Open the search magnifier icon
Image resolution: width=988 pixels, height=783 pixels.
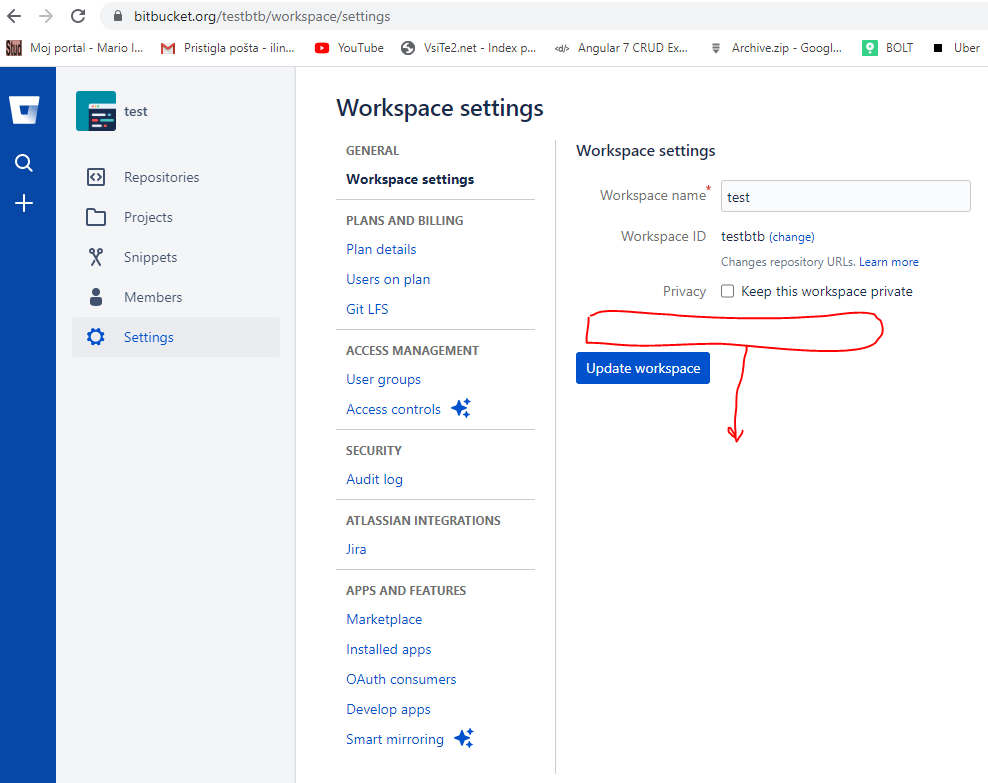[x=24, y=163]
